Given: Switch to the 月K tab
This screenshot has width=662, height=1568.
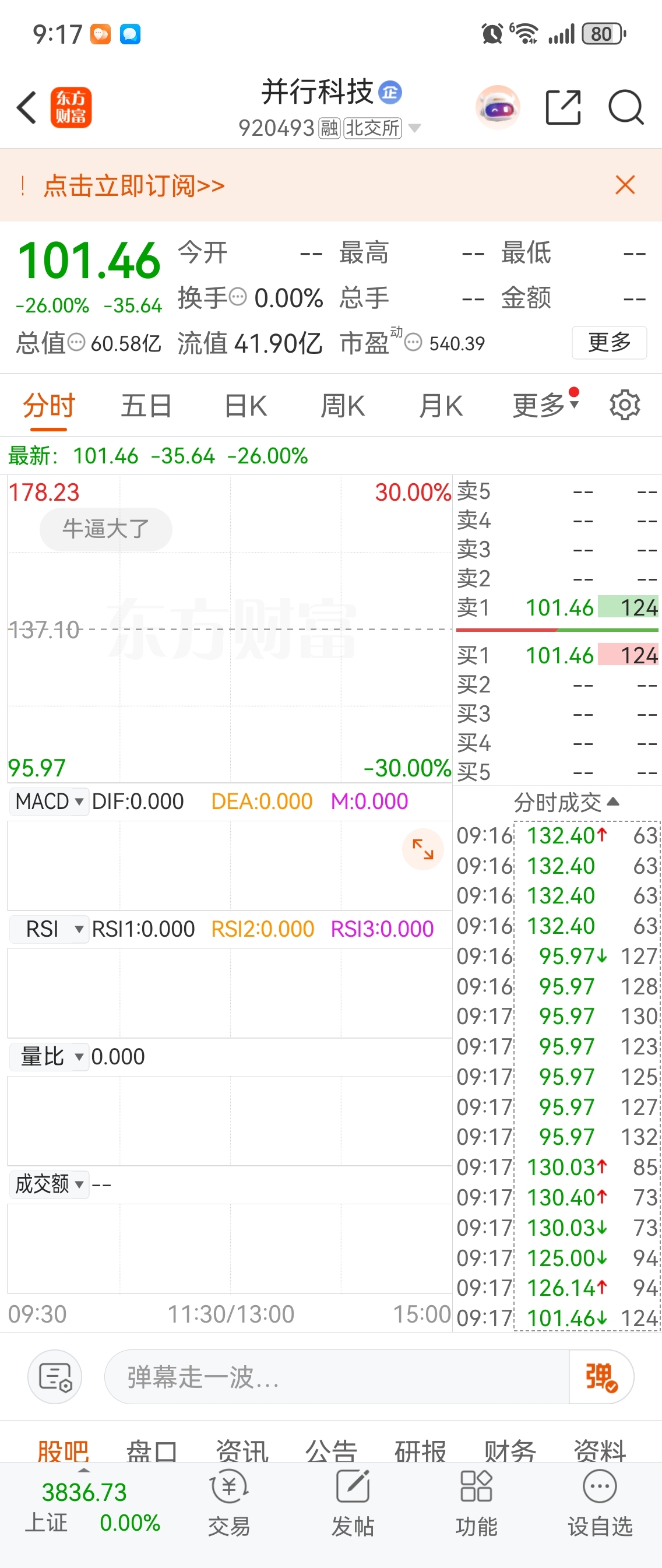Looking at the screenshot, I should pos(441,405).
